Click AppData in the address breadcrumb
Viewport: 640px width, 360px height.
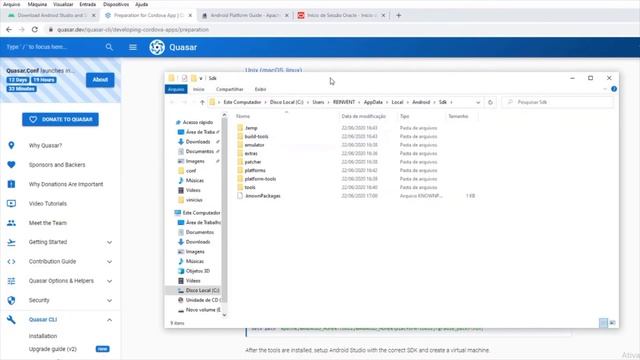click(x=373, y=102)
